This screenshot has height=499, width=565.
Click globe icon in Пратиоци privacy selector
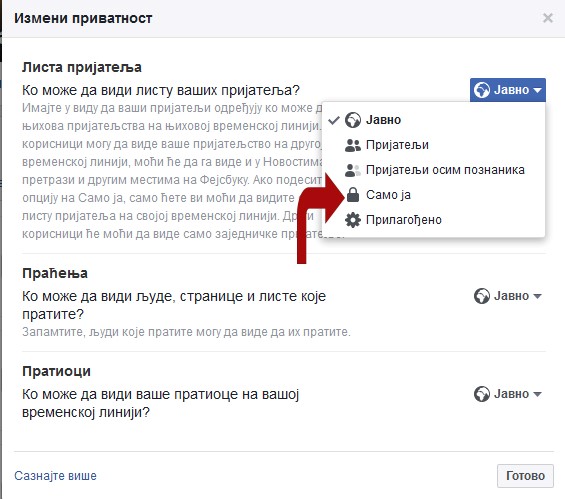coord(482,394)
